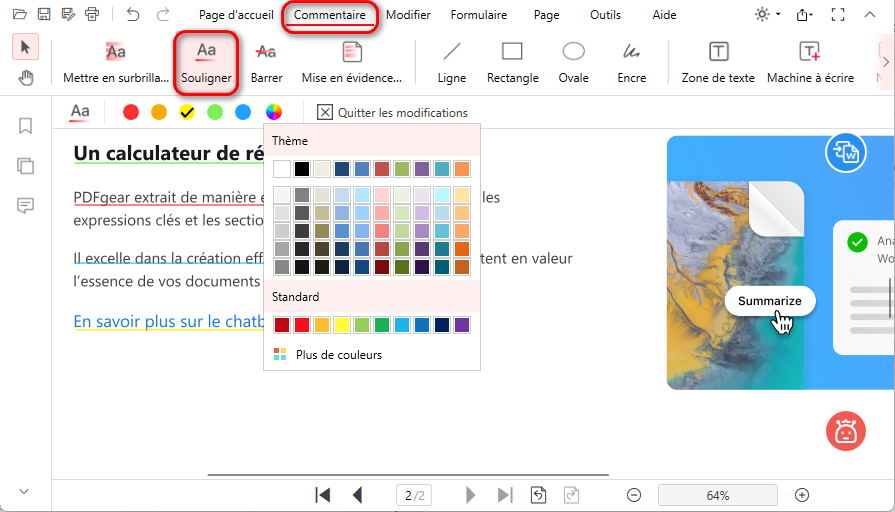This screenshot has height=512, width=895.
Task: Choose the yellow swatch in Standard colors
Action: pyautogui.click(x=342, y=325)
